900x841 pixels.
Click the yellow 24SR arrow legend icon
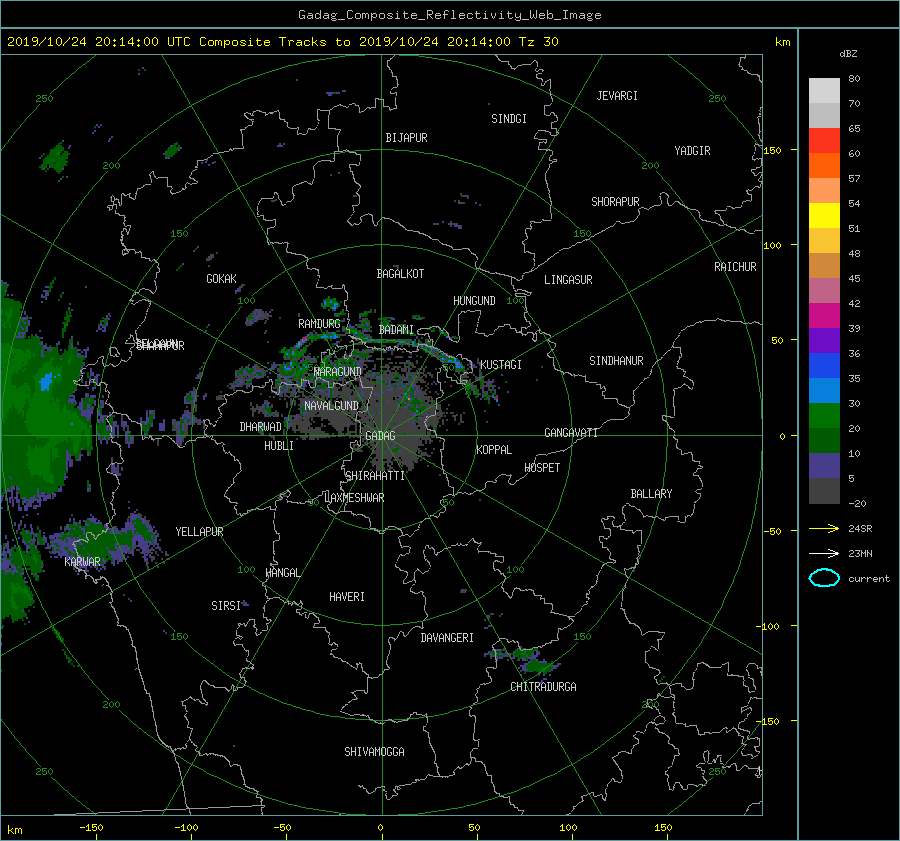[x=824, y=528]
